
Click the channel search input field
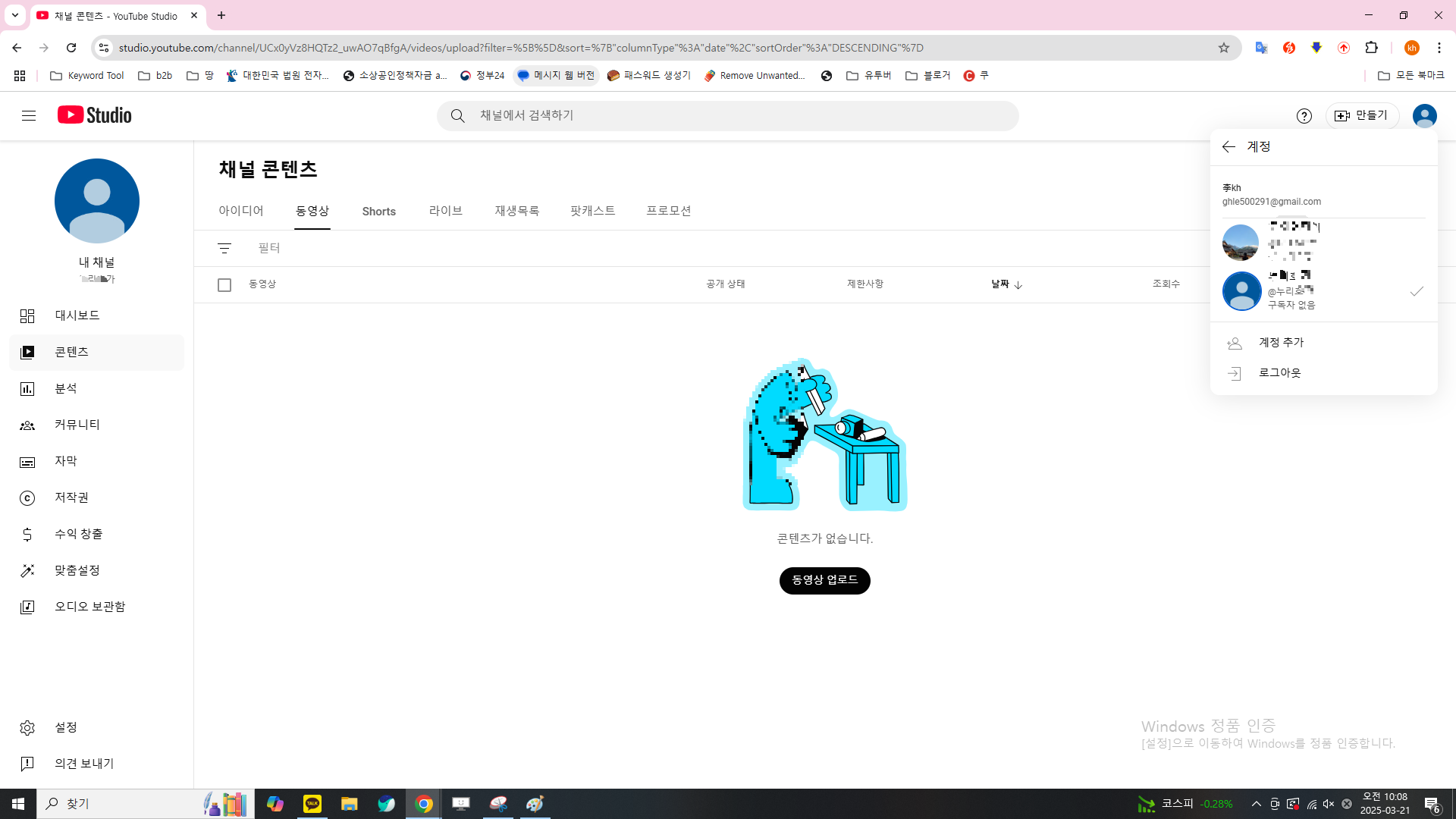click(728, 115)
